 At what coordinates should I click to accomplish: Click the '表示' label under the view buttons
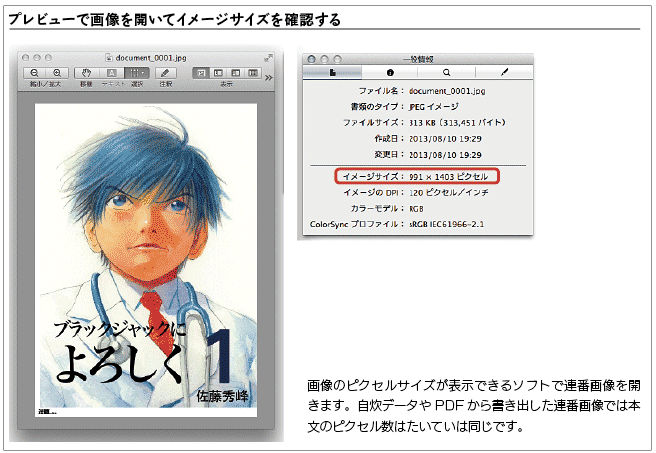(226, 84)
